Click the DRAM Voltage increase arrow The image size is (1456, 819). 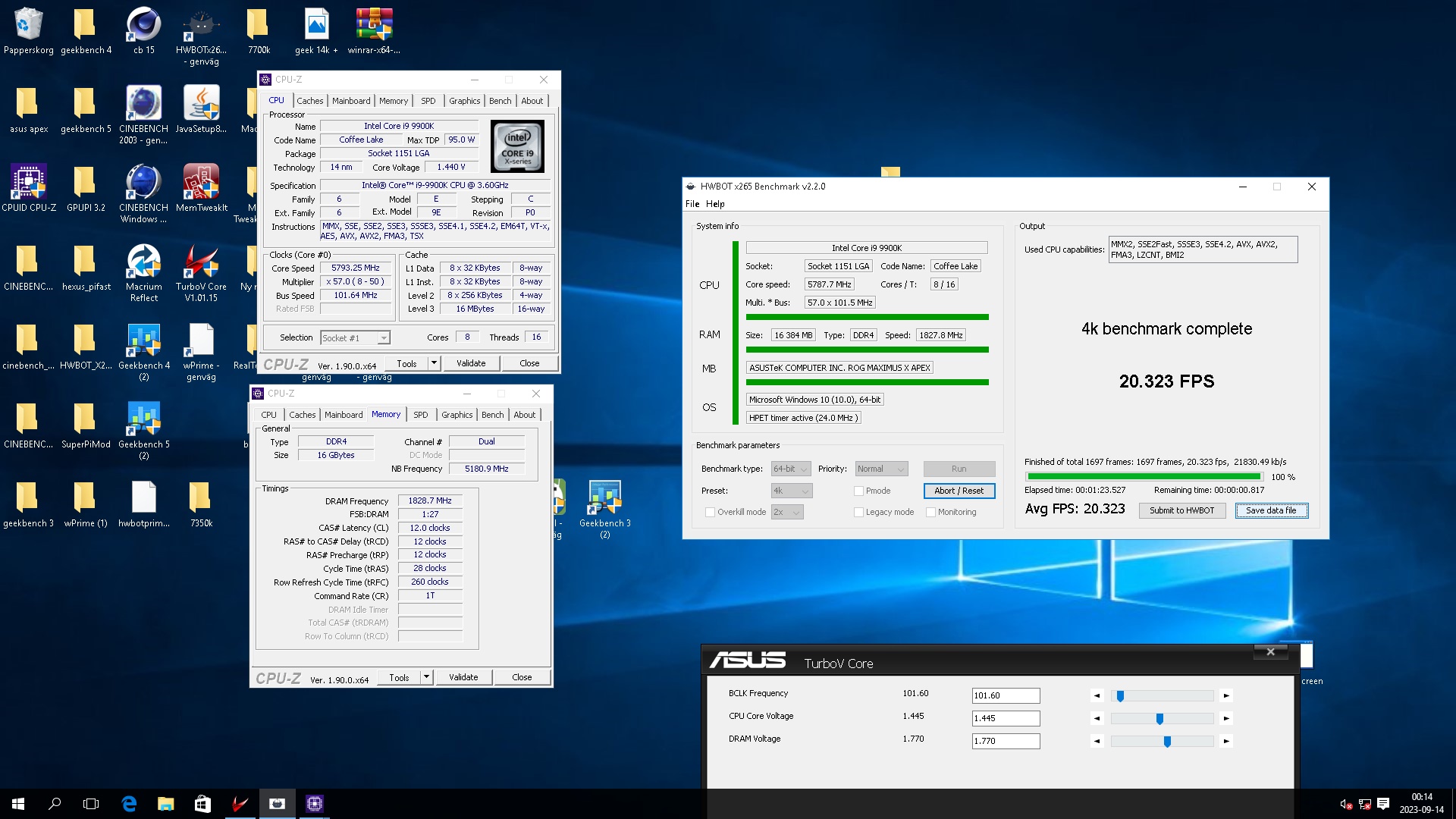(1226, 741)
